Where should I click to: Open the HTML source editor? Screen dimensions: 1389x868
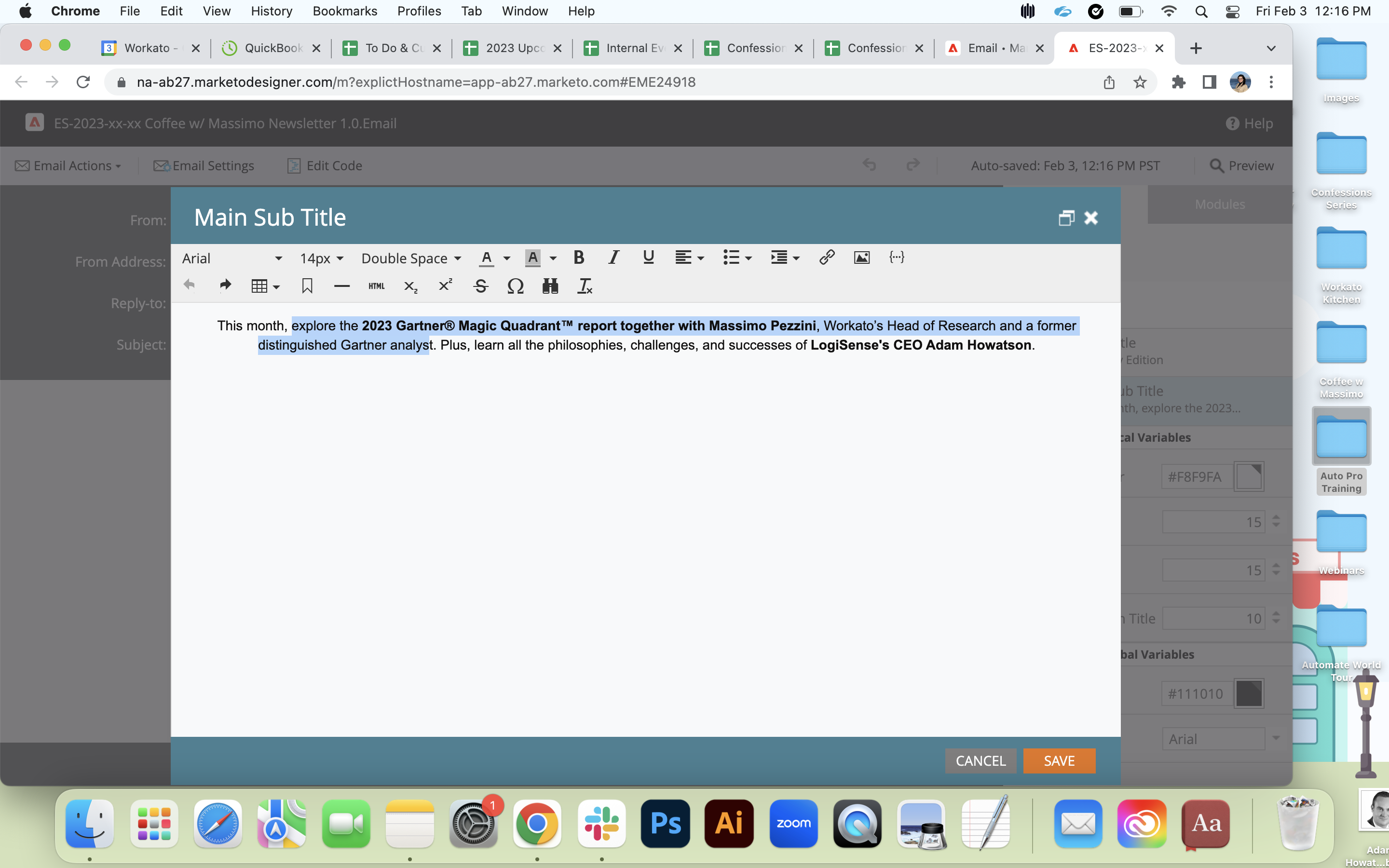tap(377, 286)
